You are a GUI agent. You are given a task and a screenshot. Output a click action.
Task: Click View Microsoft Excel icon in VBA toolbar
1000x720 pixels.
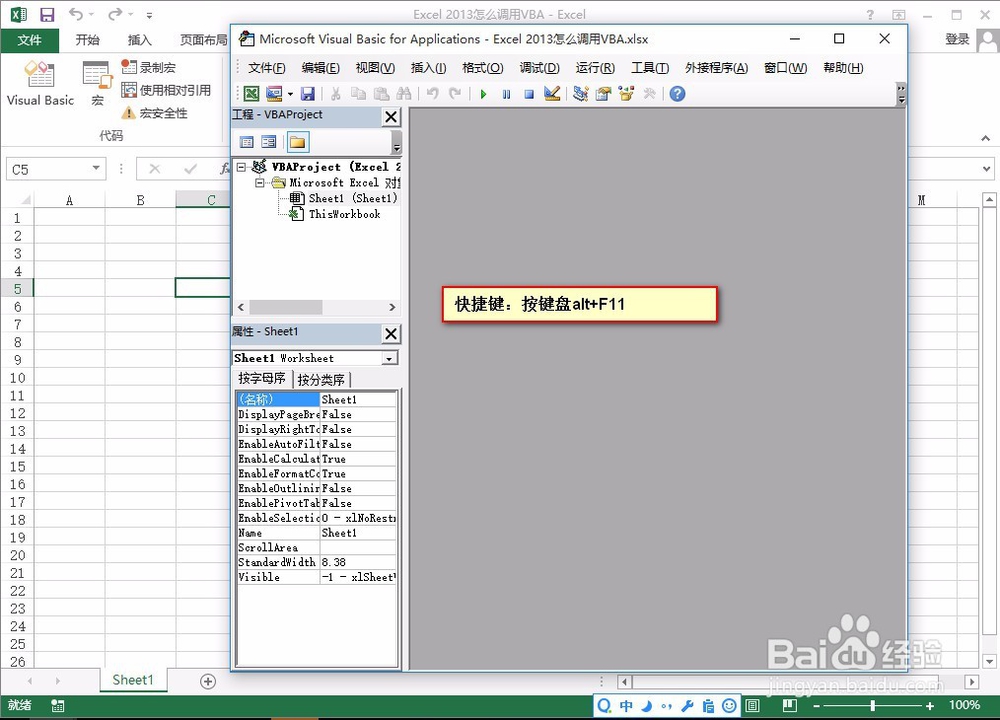pyautogui.click(x=251, y=94)
